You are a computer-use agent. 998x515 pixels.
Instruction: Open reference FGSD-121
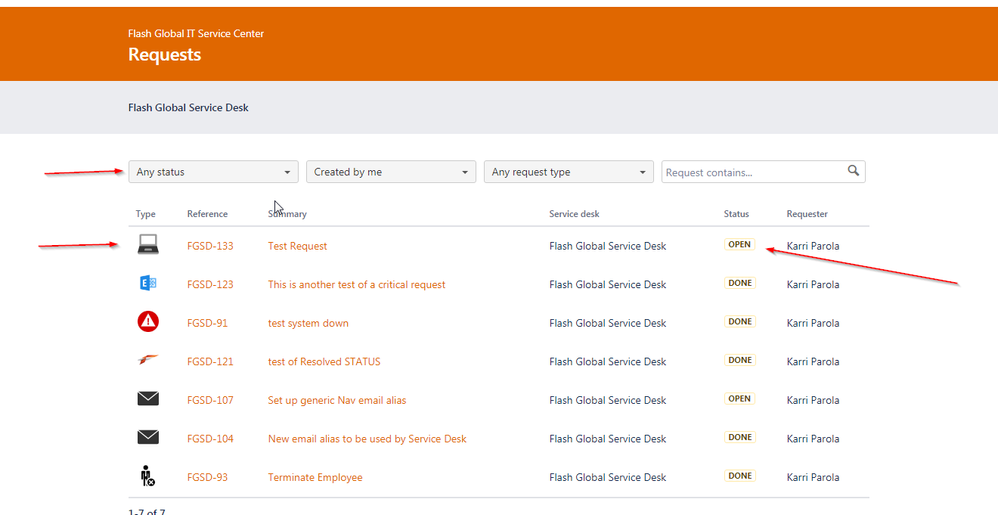pyautogui.click(x=210, y=362)
